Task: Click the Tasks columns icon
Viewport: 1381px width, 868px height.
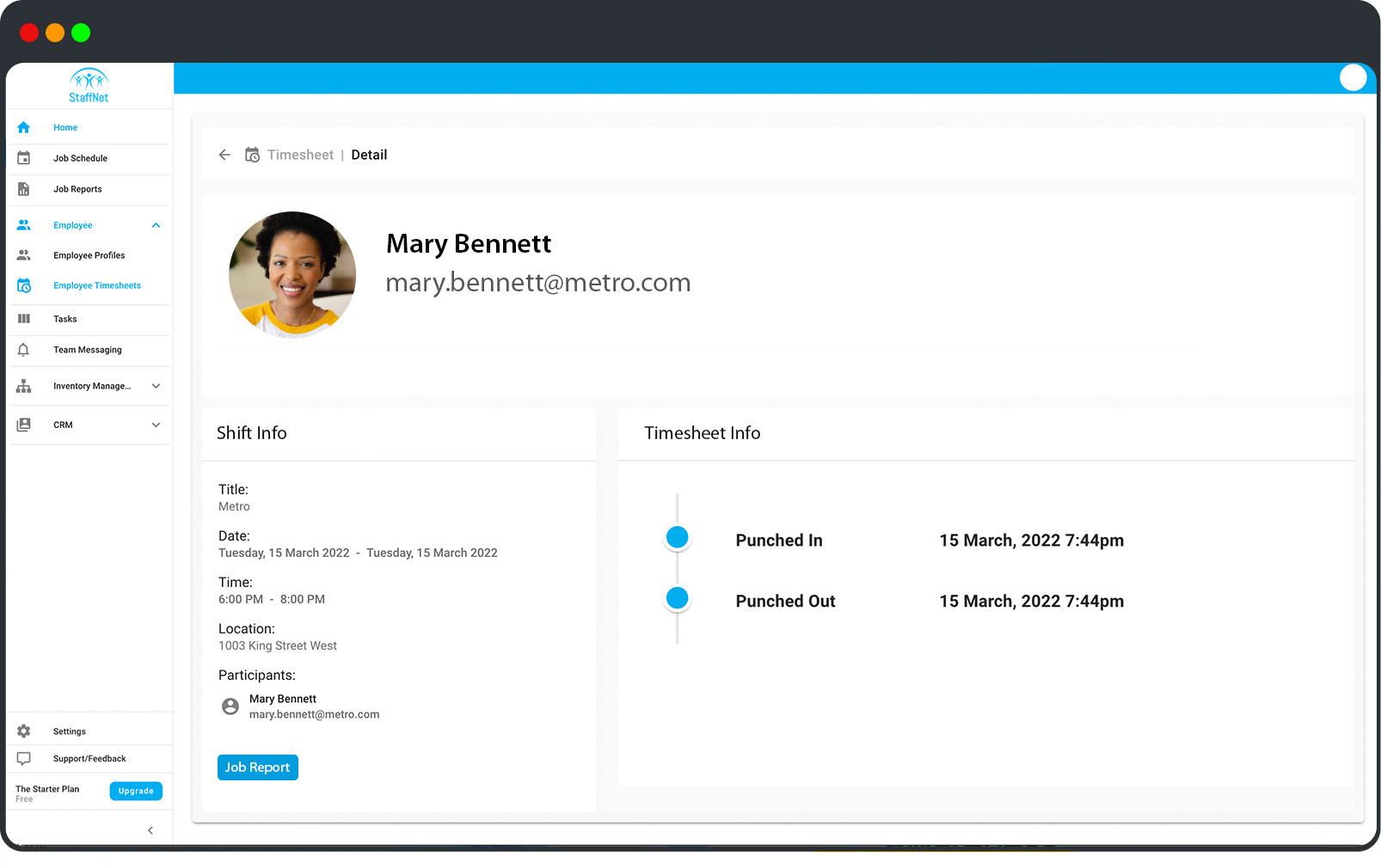Action: (23, 319)
